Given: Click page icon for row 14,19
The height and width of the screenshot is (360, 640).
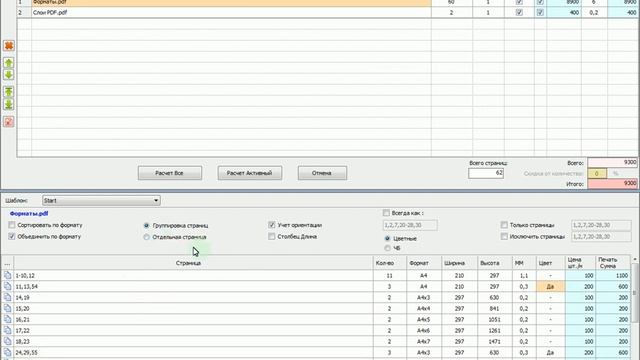Looking at the screenshot, I should [x=7, y=298].
